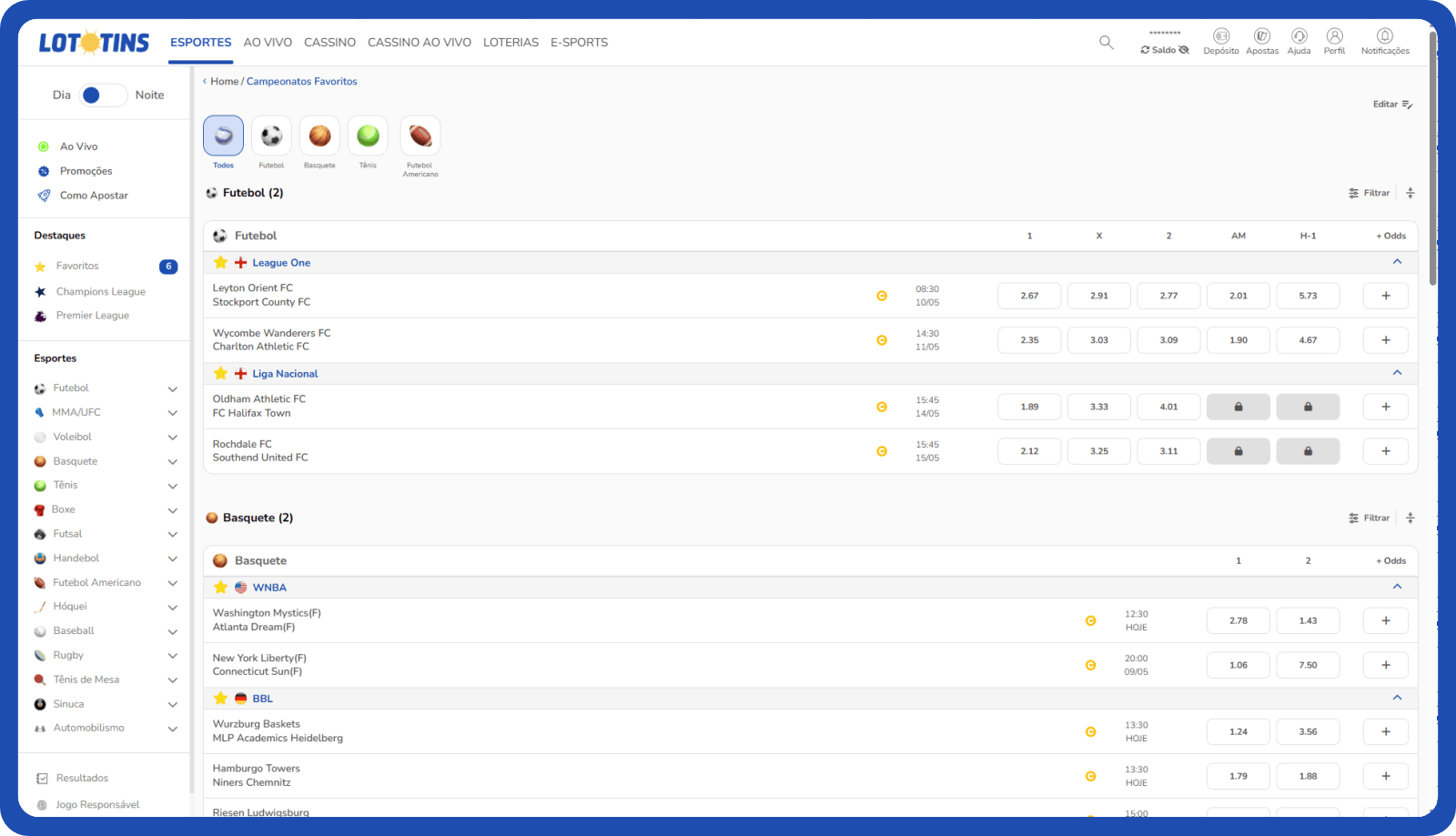Expand the MMA/UFC sidebar category
The width and height of the screenshot is (1456, 836).
(172, 413)
